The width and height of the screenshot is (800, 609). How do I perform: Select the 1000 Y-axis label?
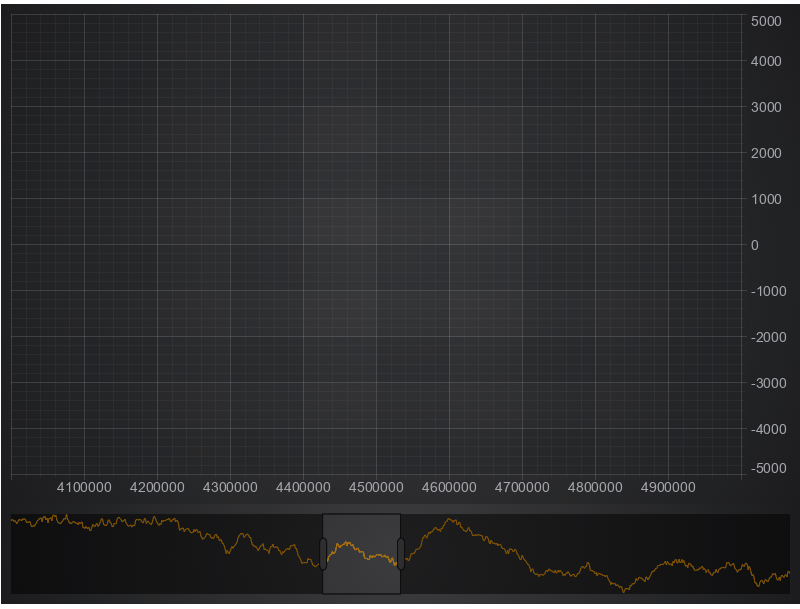tap(766, 199)
